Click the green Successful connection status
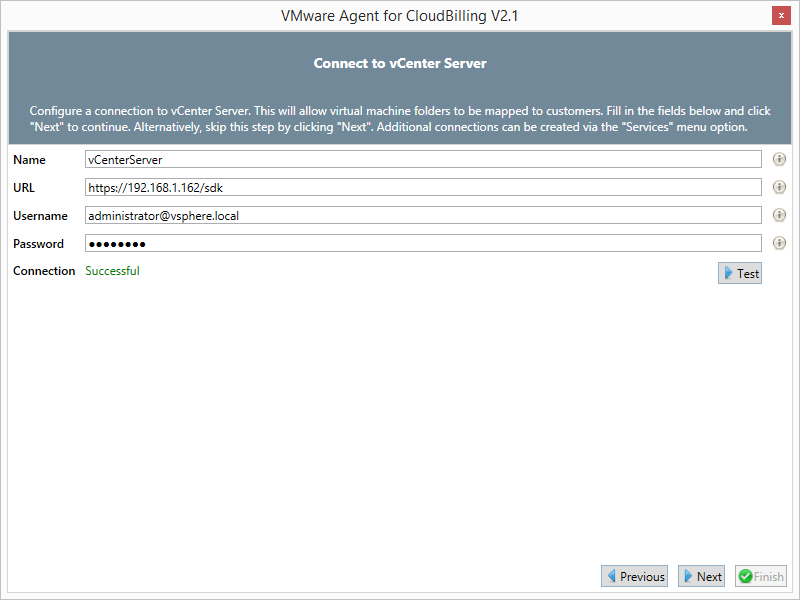Image resolution: width=800 pixels, height=600 pixels. click(112, 270)
